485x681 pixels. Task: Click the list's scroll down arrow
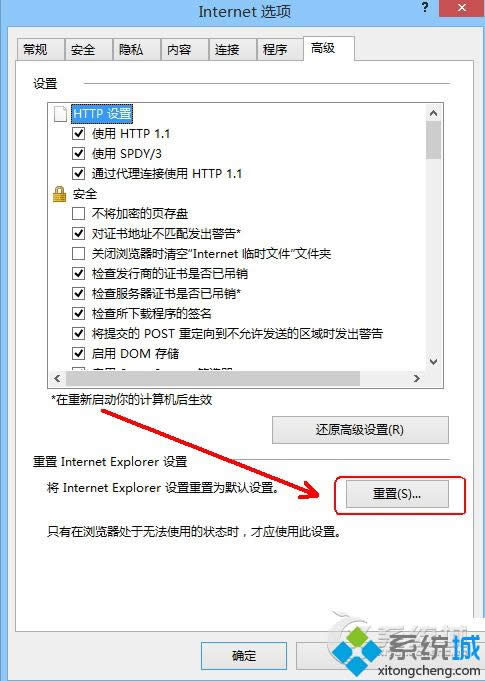point(433,361)
